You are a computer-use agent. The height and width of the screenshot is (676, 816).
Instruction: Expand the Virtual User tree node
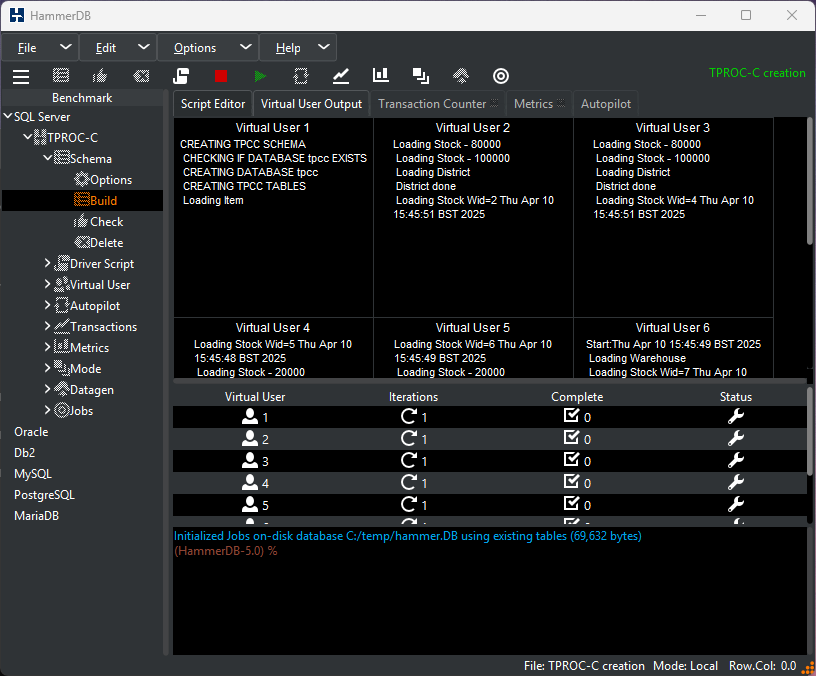point(47,284)
